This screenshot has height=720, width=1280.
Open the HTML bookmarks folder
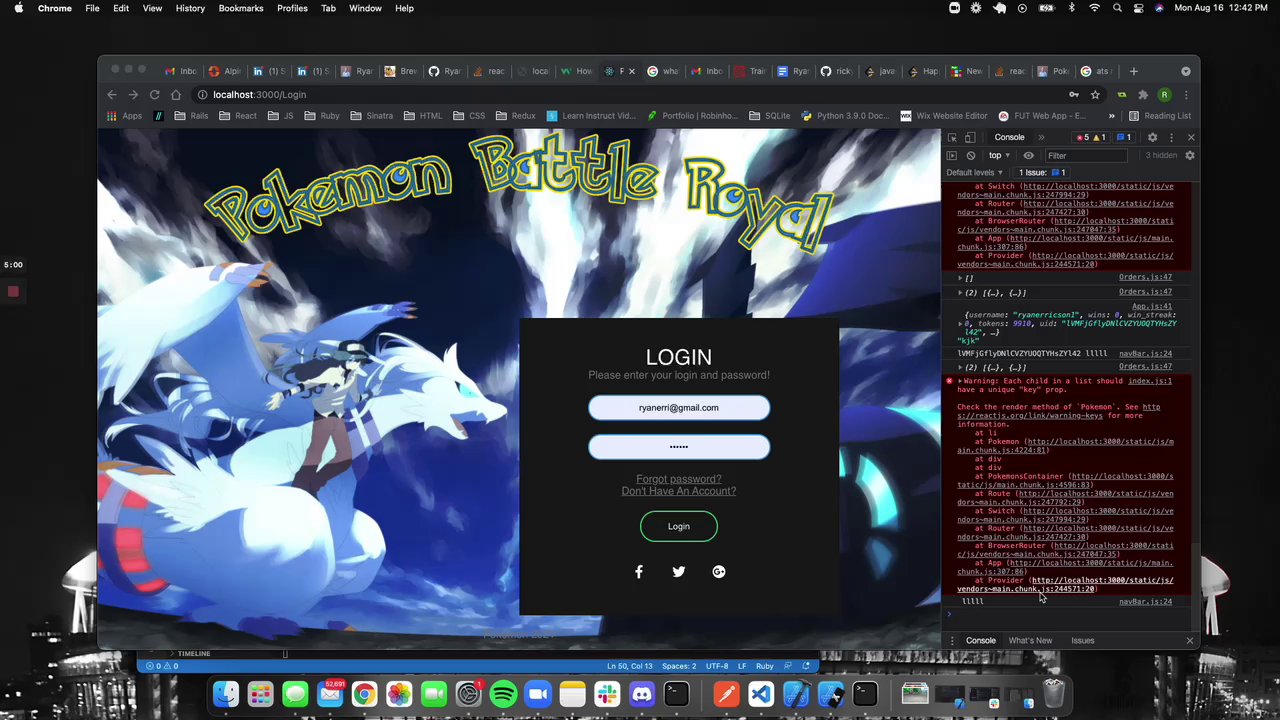(423, 116)
